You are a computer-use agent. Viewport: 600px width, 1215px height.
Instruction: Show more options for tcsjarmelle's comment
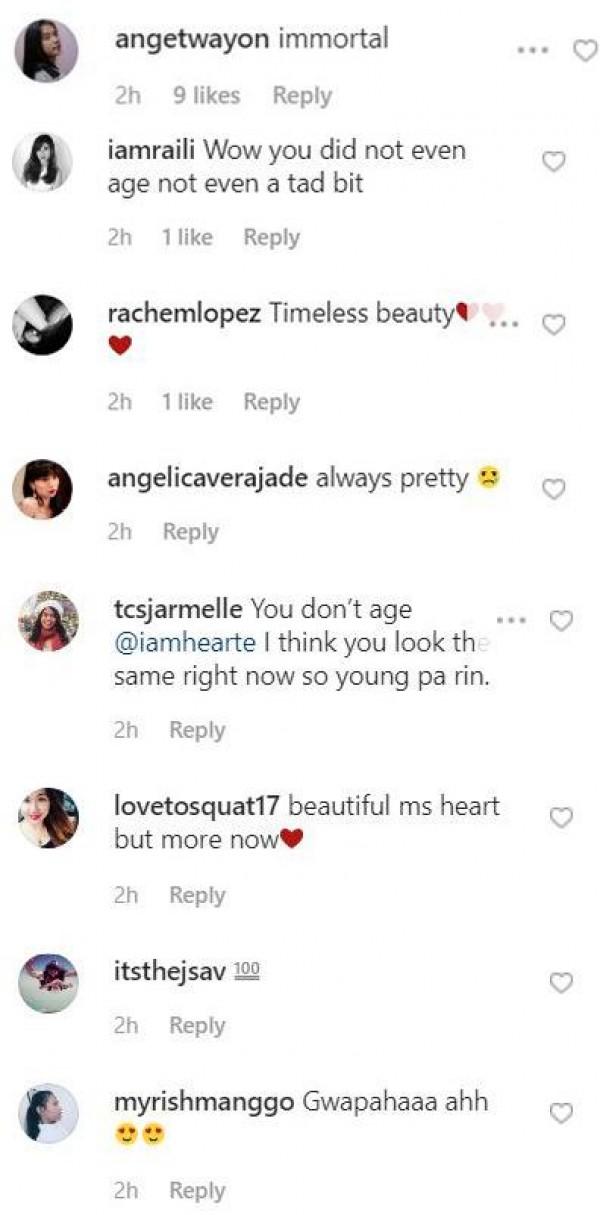[x=511, y=620]
